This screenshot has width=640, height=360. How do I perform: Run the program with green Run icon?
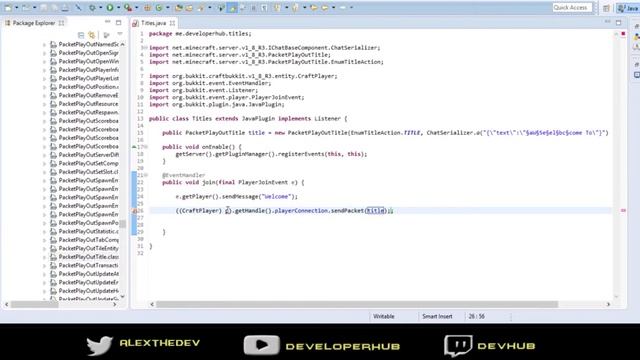click(110, 8)
